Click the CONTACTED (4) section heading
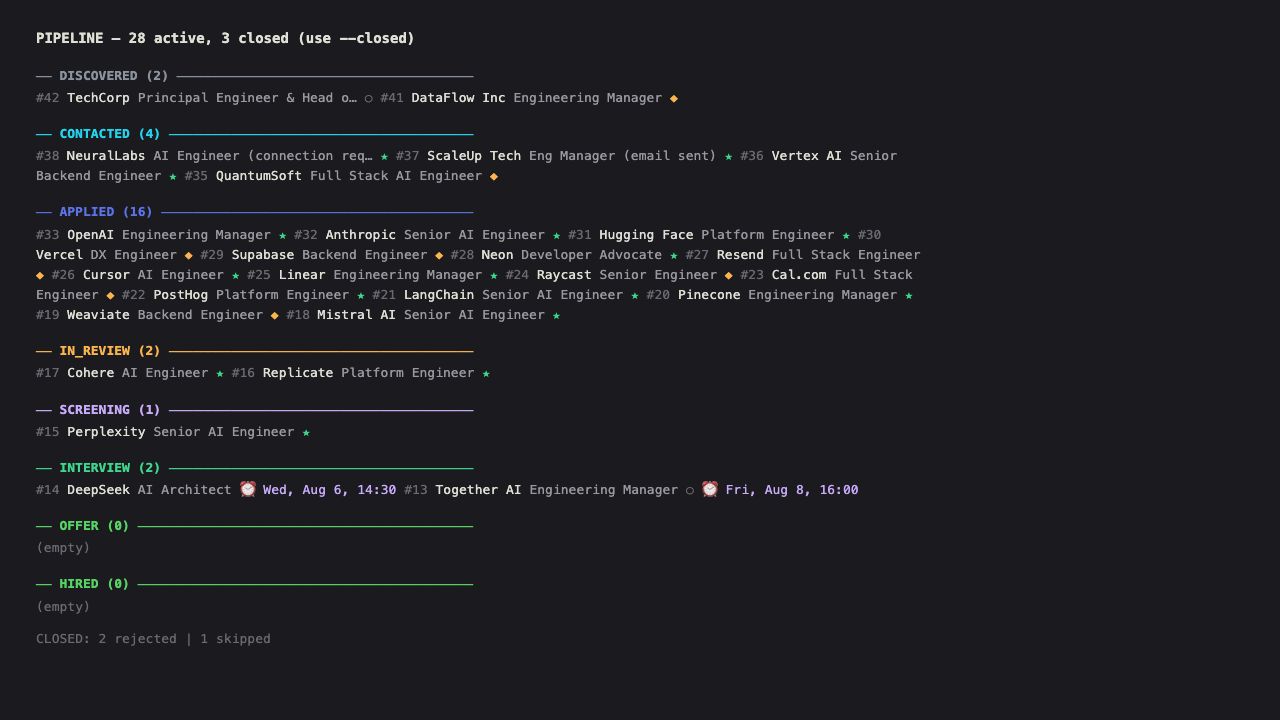1280x720 pixels. (110, 134)
